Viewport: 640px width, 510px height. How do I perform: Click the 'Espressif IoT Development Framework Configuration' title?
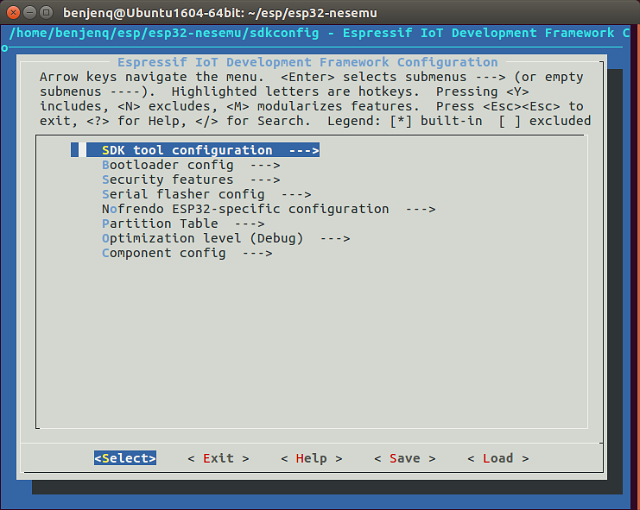pyautogui.click(x=307, y=62)
